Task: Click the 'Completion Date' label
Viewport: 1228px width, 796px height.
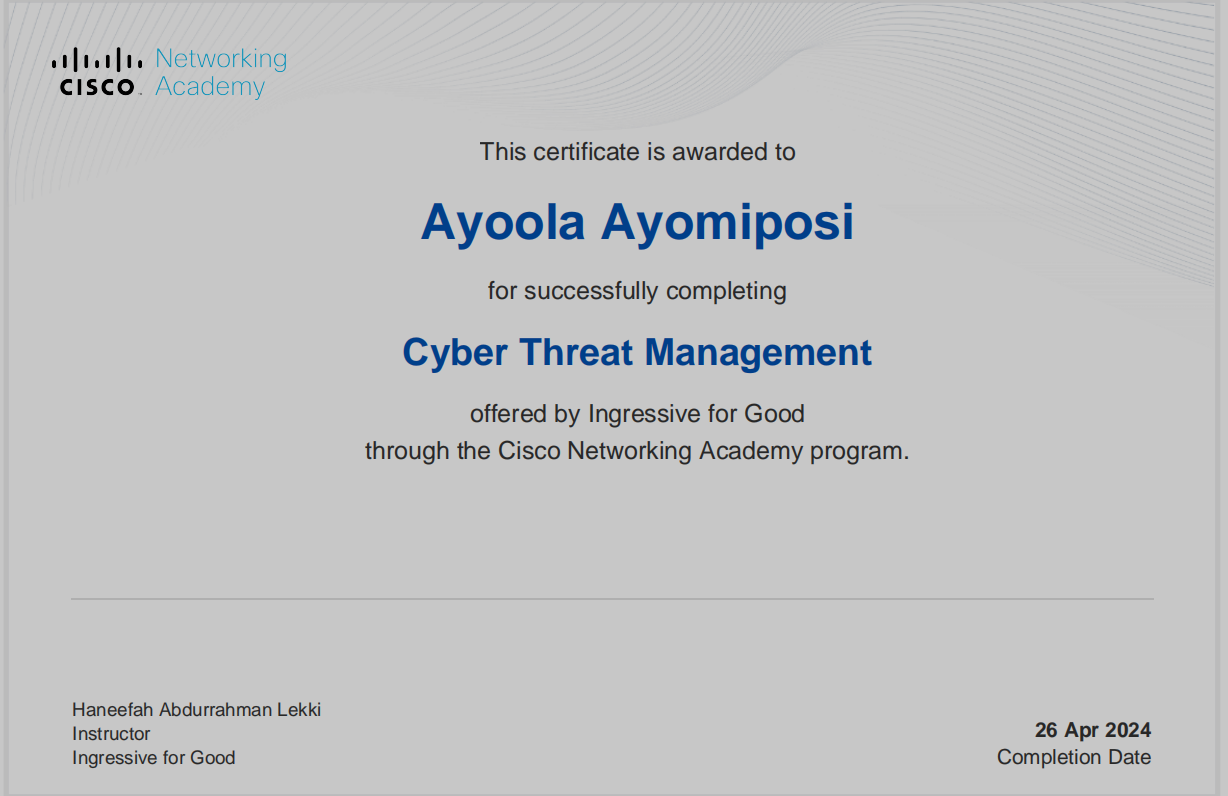Action: click(1074, 758)
